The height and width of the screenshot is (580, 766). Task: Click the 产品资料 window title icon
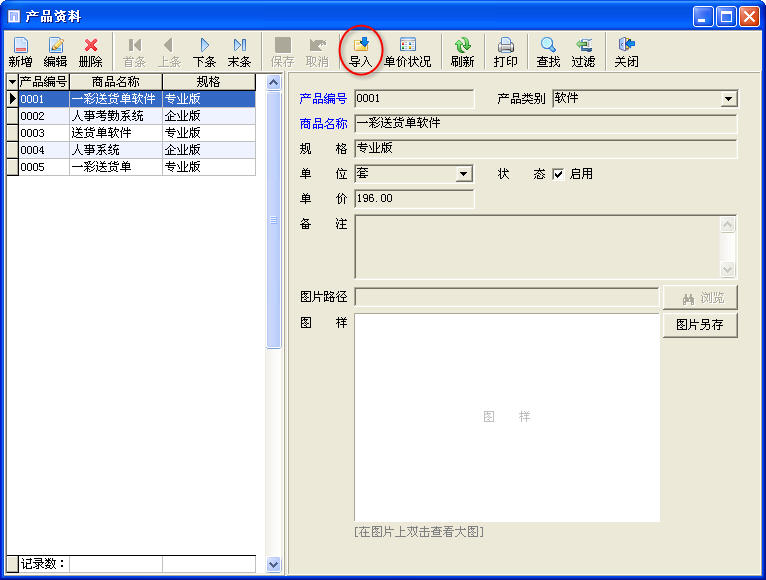click(x=14, y=17)
